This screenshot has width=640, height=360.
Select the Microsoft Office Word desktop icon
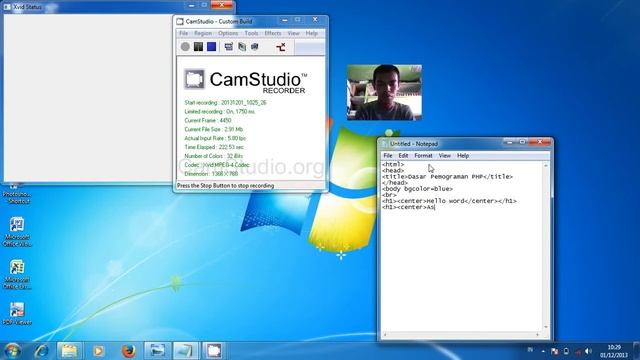[17, 232]
